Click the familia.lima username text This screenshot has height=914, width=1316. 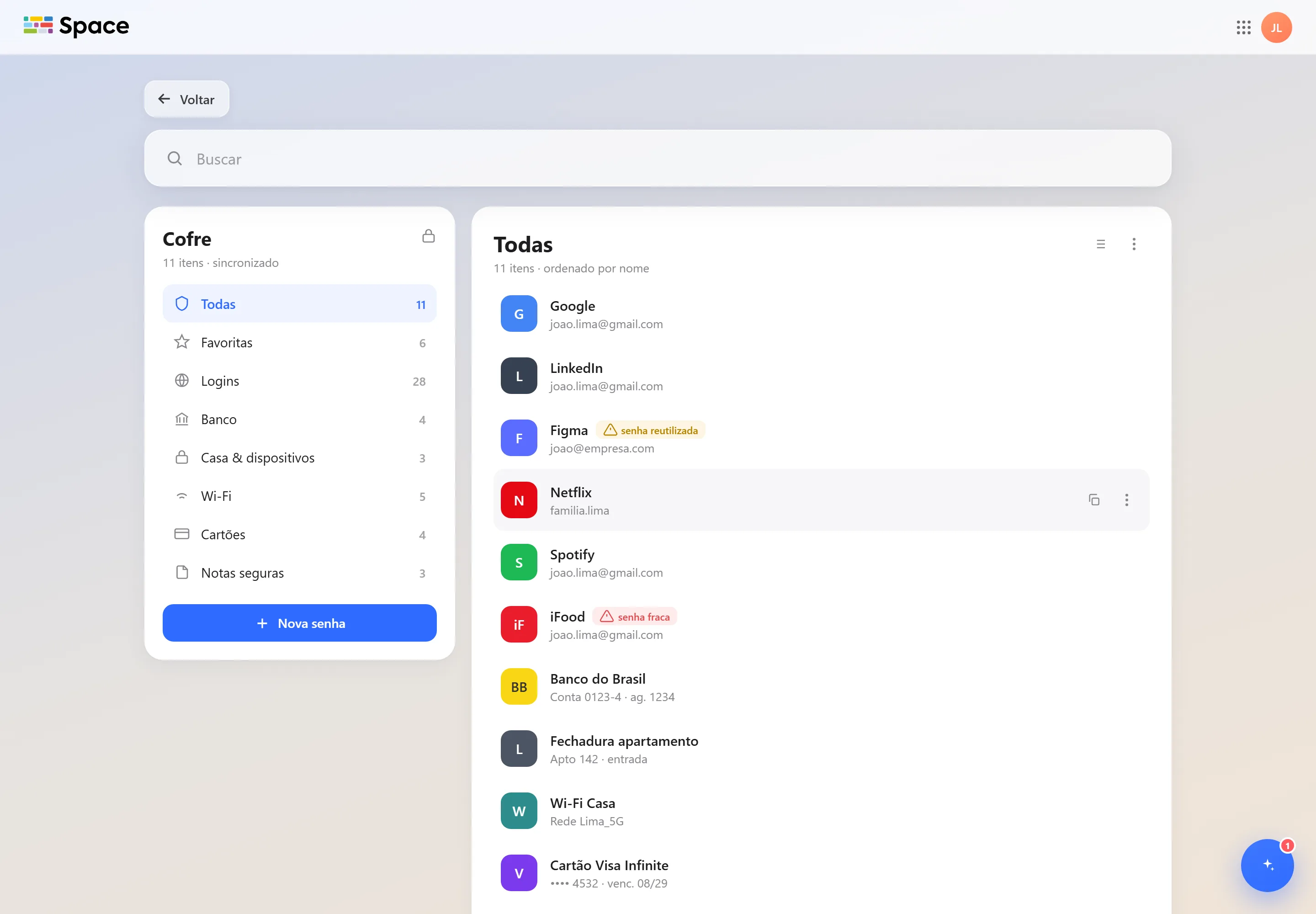click(x=579, y=510)
